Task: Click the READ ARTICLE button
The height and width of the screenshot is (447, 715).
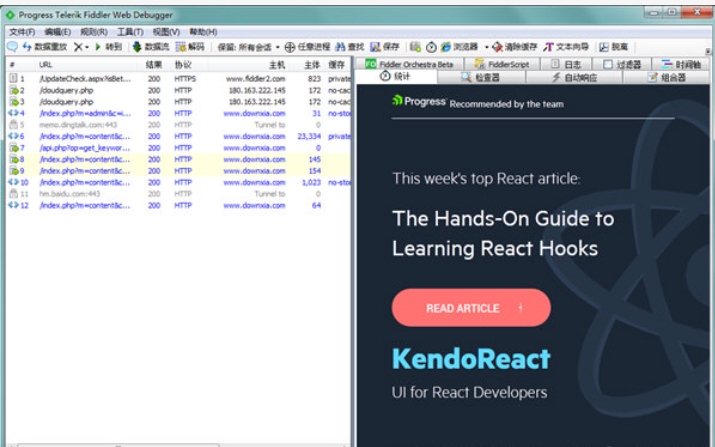Action: 471,308
